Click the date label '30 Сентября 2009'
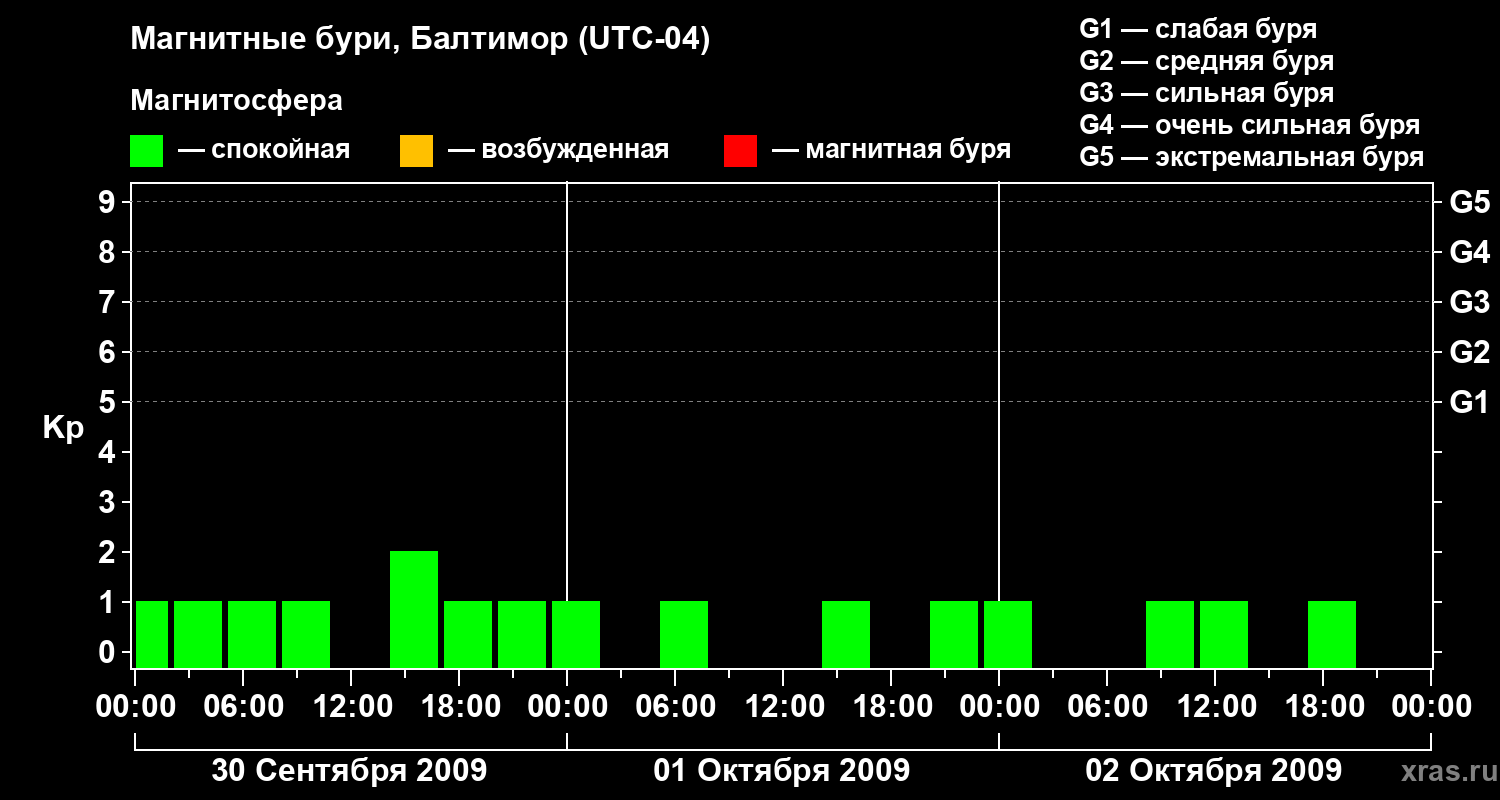The width and height of the screenshot is (1500, 800). (349, 770)
